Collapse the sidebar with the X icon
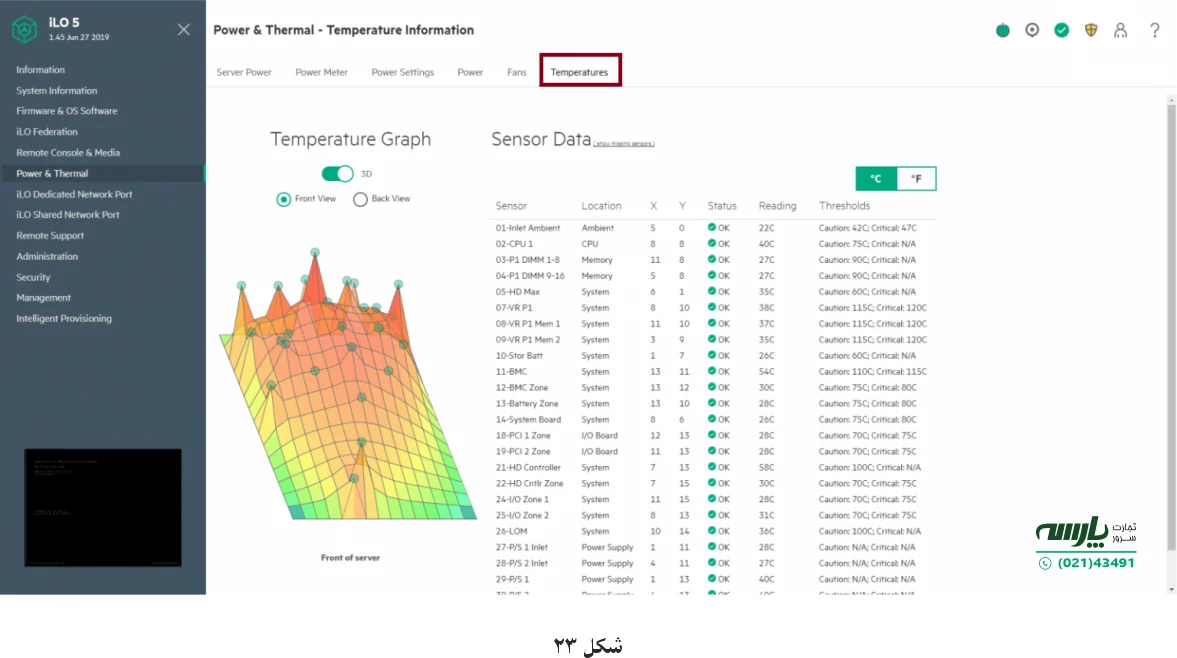Image resolution: width=1177 pixels, height=658 pixels. point(183,29)
